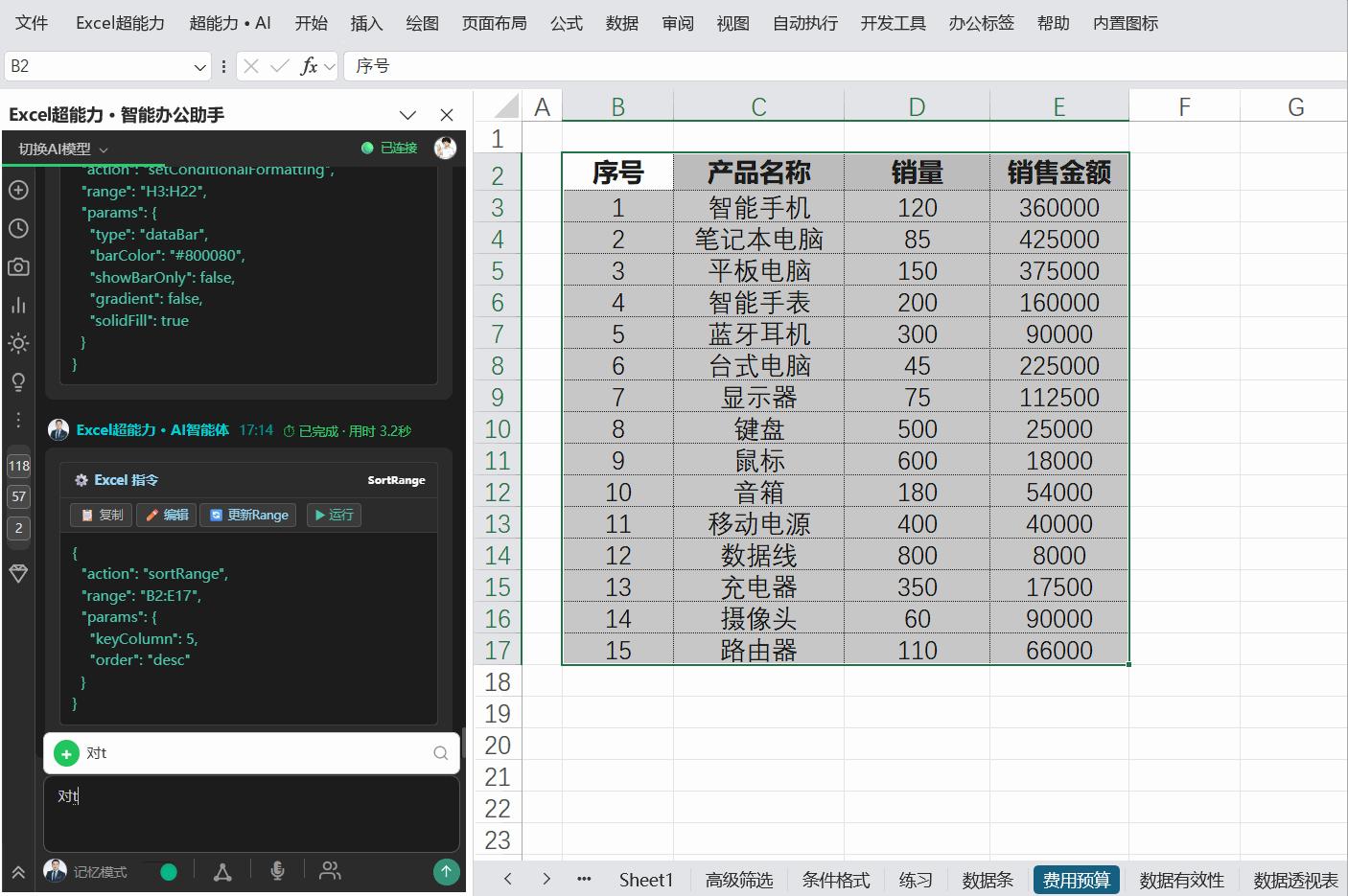Screen dimensions: 1348x896
Task: Collapse the assistant panel with chevron
Action: pyautogui.click(x=407, y=115)
